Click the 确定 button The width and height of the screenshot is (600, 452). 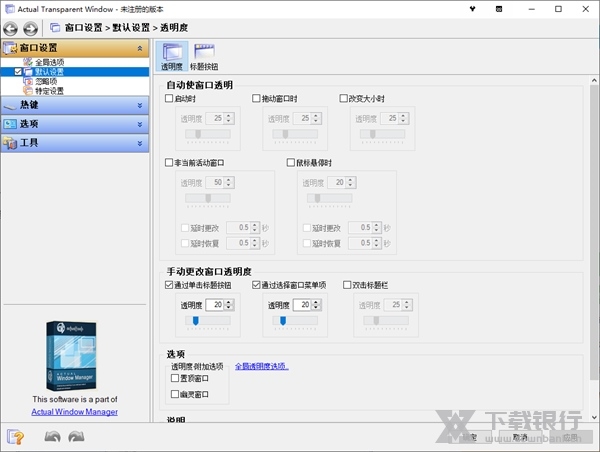click(x=470, y=437)
